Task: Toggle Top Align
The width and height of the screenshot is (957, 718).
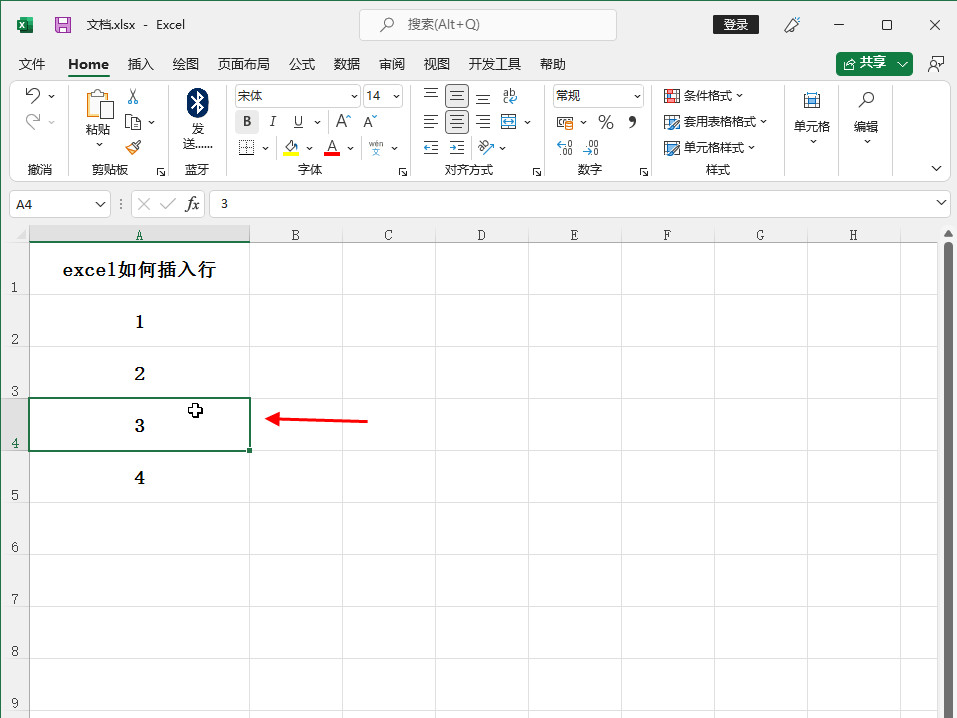Action: click(431, 95)
